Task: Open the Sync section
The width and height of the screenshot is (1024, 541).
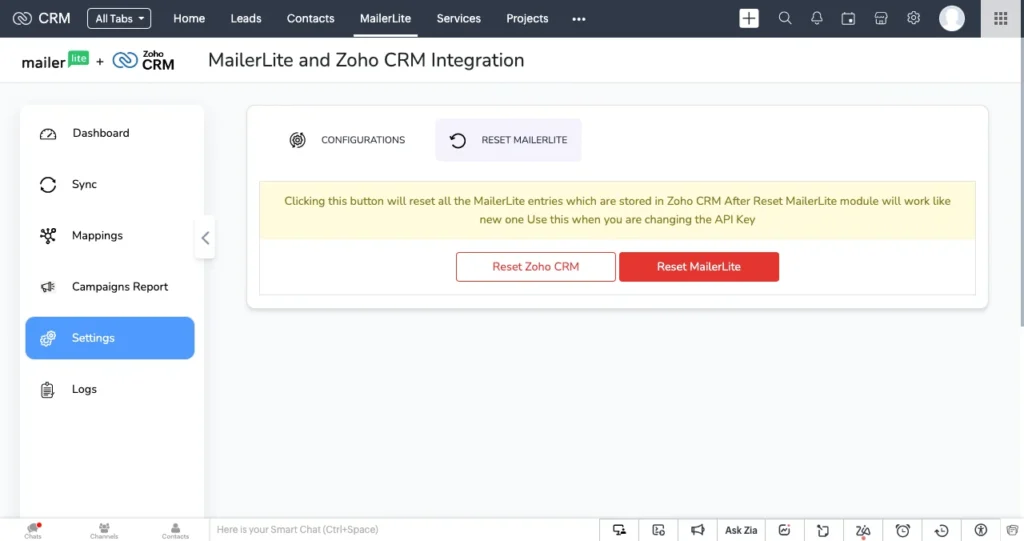Action: coord(84,185)
